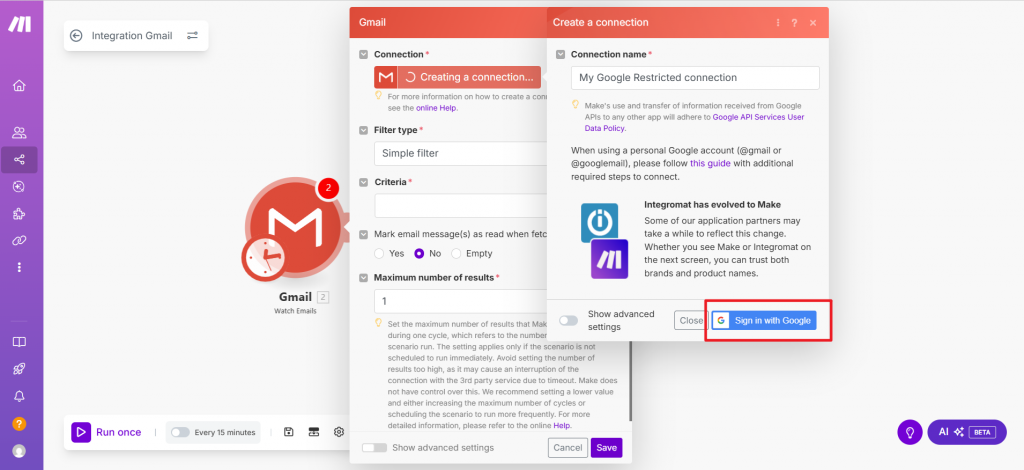This screenshot has width=1024, height=470.
Task: Click the Make logo in sidebar
Action: coord(19,24)
